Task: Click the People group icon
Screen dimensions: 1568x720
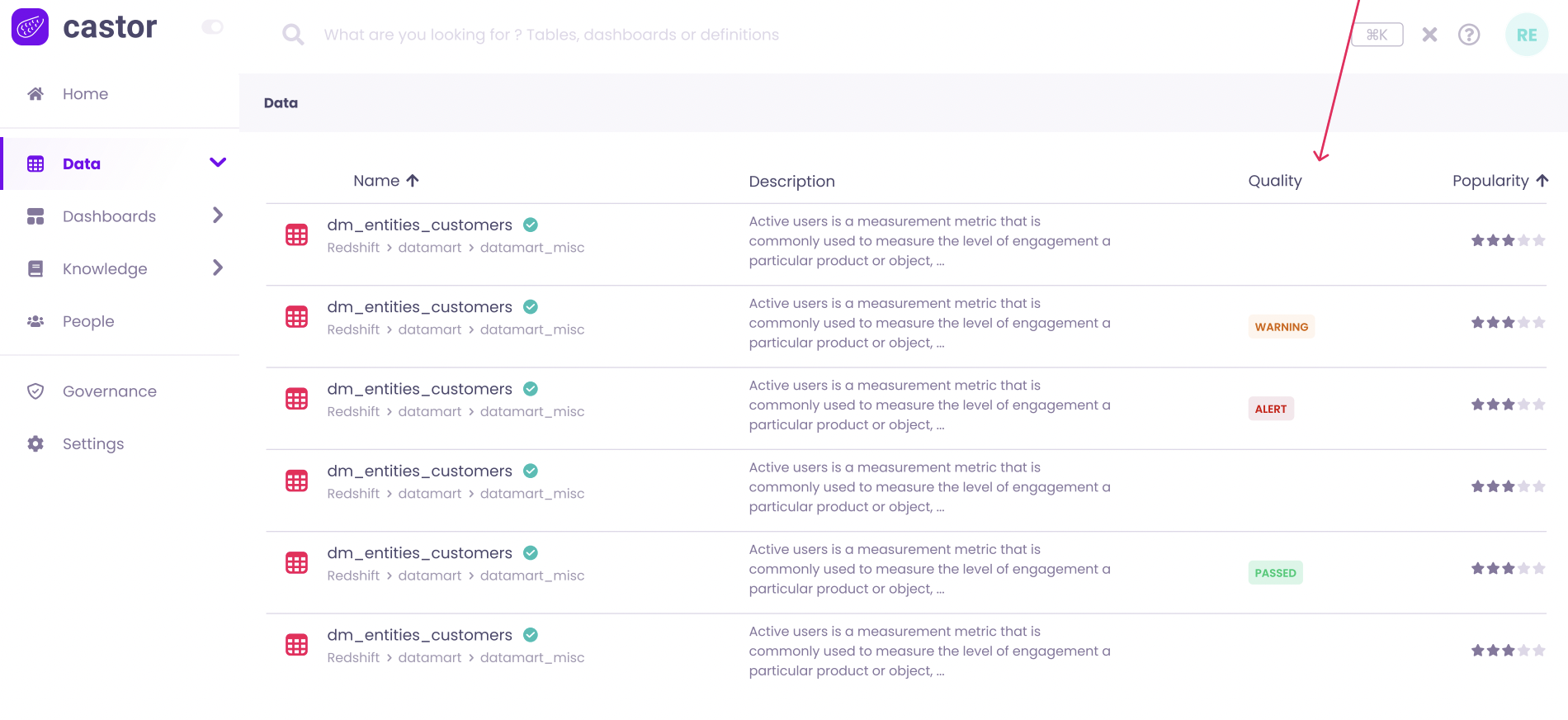Action: pos(35,322)
